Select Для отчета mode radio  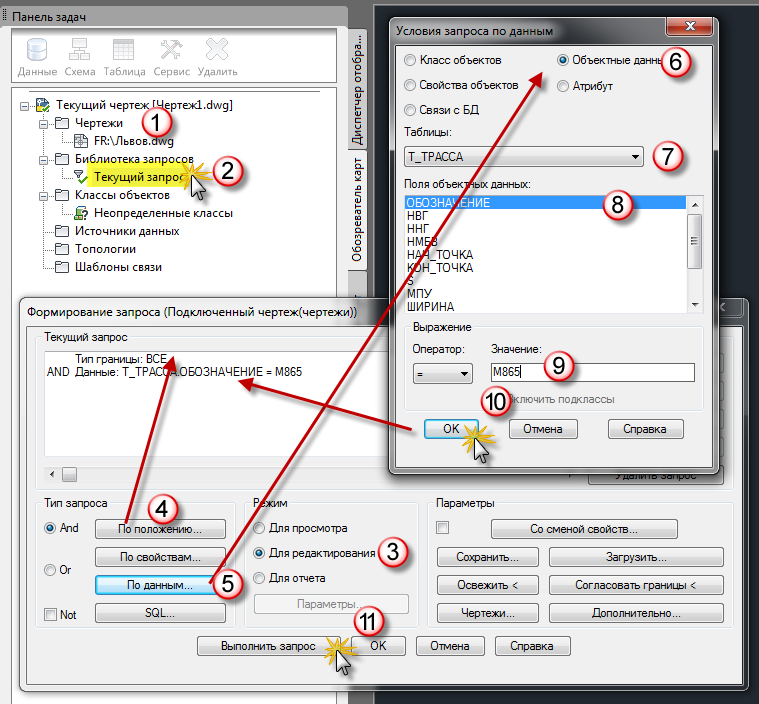point(259,578)
